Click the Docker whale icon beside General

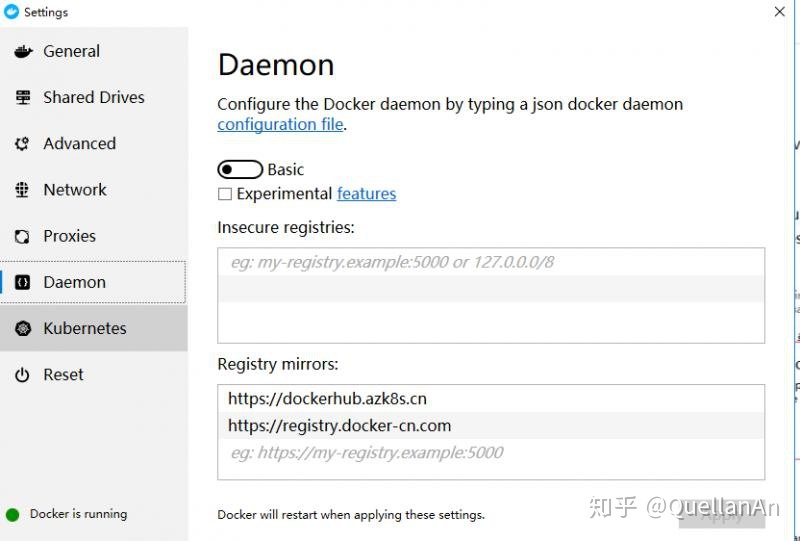[23, 52]
